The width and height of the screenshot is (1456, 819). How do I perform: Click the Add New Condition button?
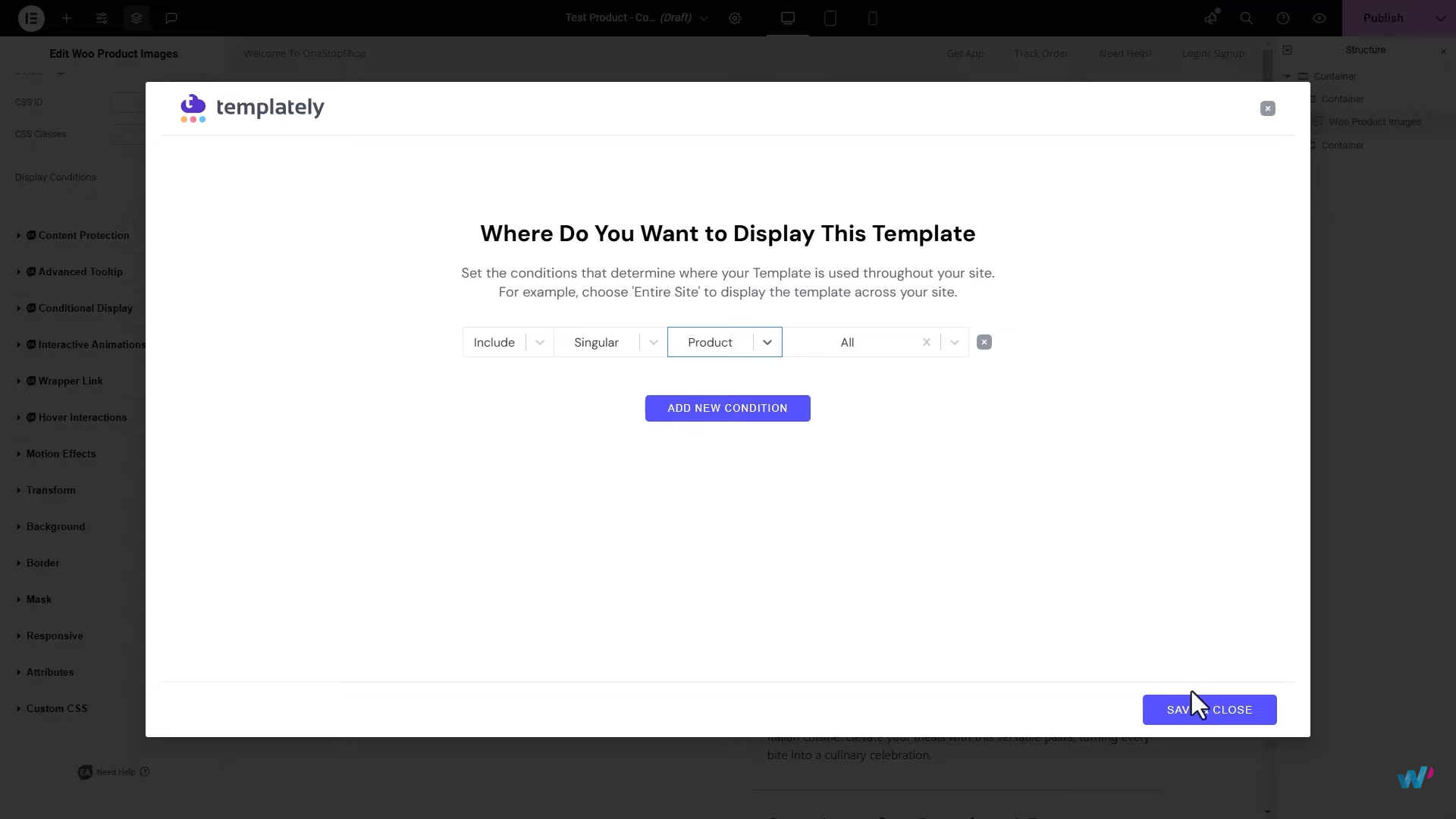pyautogui.click(x=727, y=408)
